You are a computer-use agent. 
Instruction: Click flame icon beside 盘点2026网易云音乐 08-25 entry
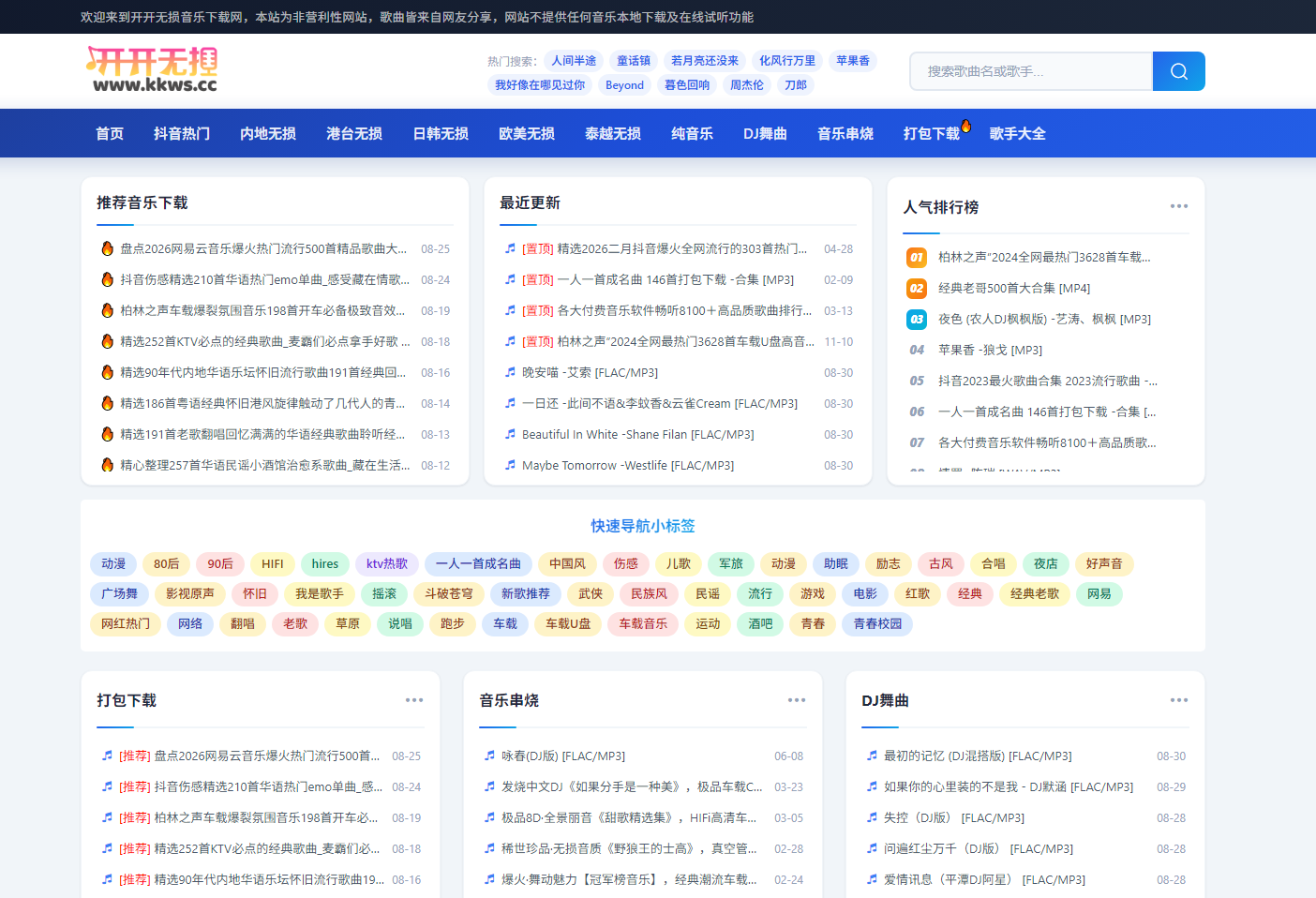pos(107,248)
